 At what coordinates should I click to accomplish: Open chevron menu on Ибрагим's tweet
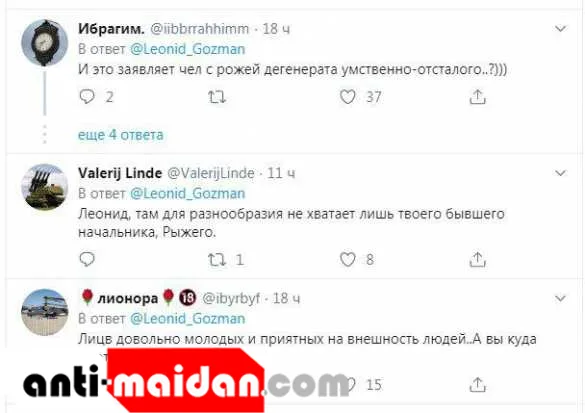point(560,29)
